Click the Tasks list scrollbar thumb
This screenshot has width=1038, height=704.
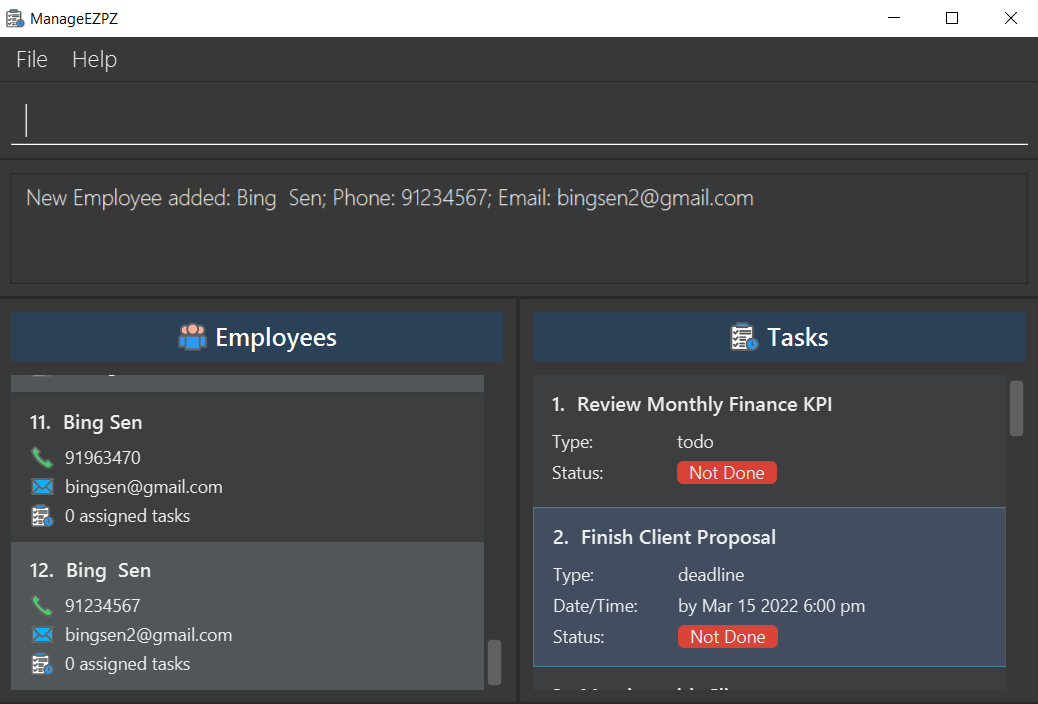click(x=1016, y=409)
